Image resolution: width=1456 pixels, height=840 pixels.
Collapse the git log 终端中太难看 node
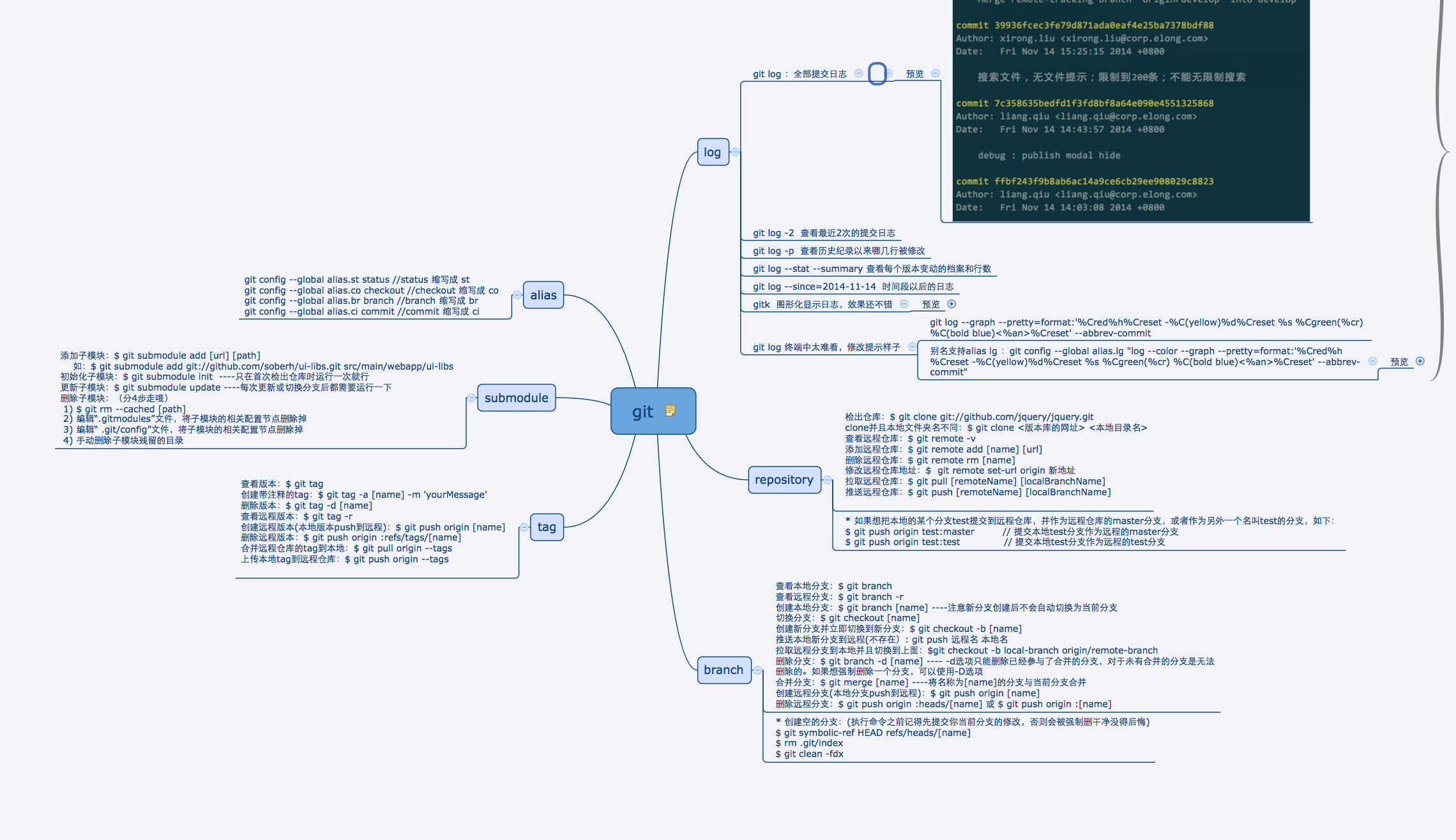pos(912,347)
